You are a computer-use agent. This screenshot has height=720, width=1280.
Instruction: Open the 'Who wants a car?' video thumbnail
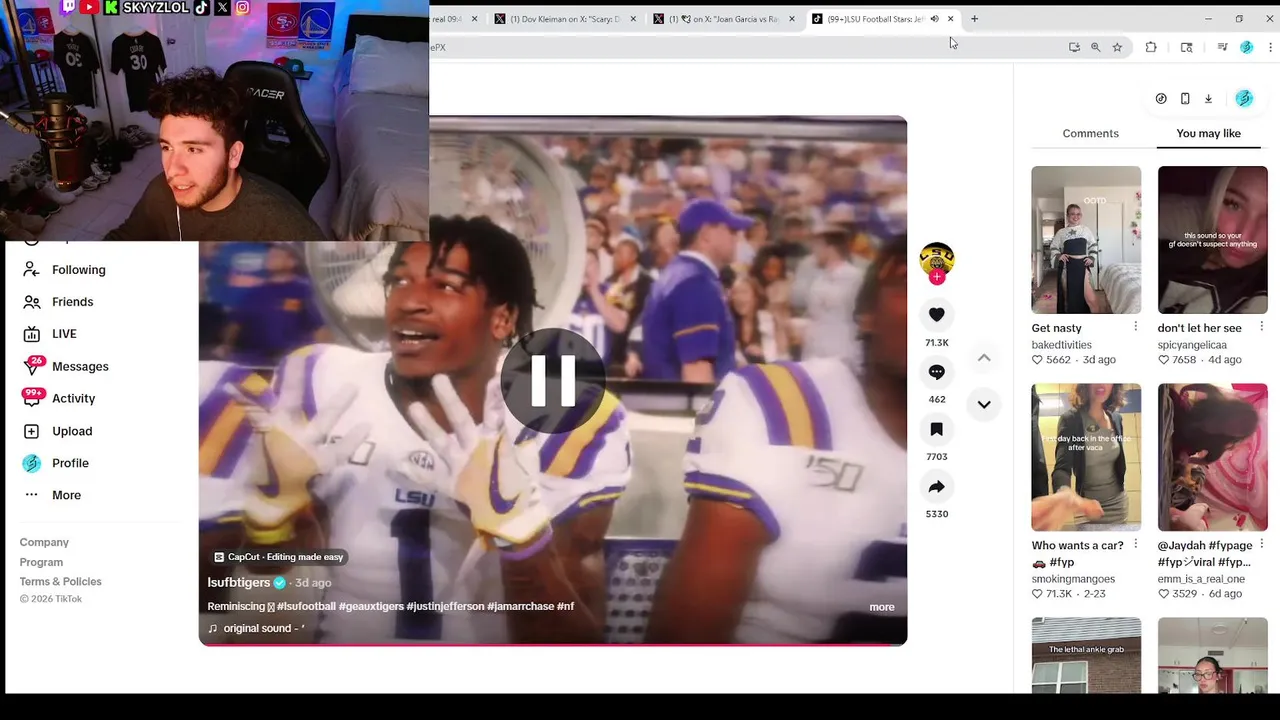click(1086, 457)
